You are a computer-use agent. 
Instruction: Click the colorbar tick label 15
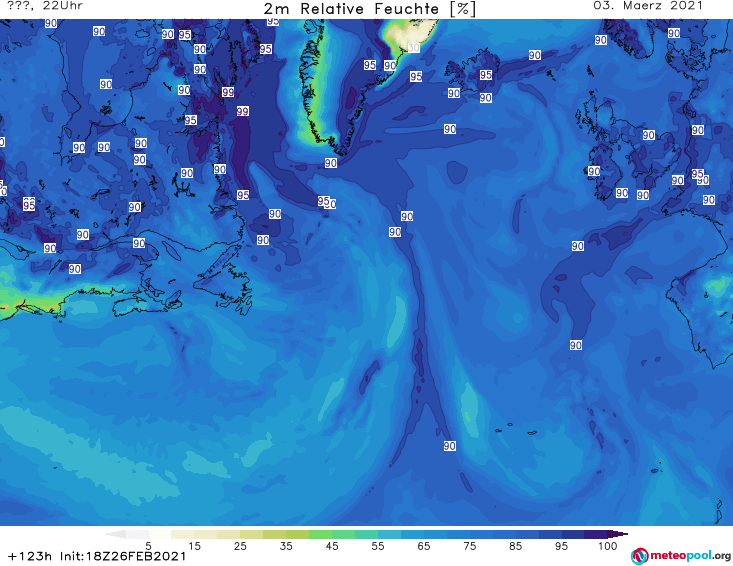(x=194, y=546)
